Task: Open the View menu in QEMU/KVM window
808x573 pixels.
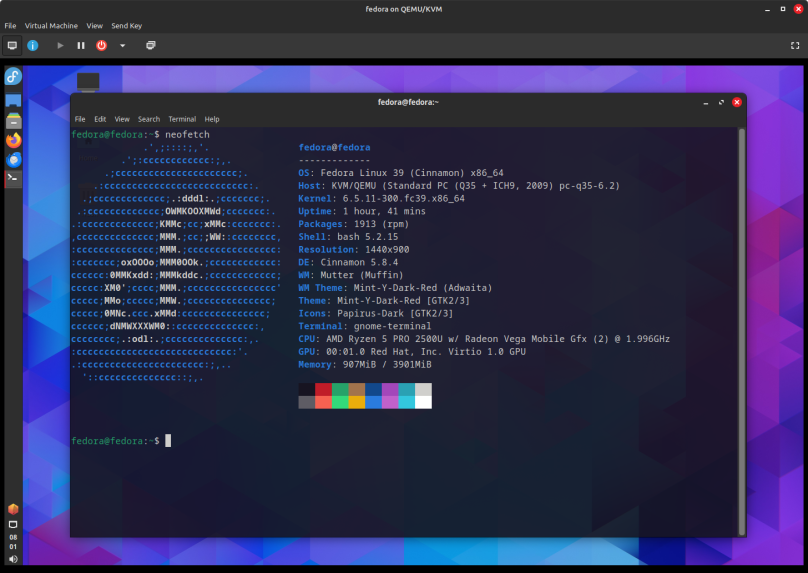Action: 94,26
